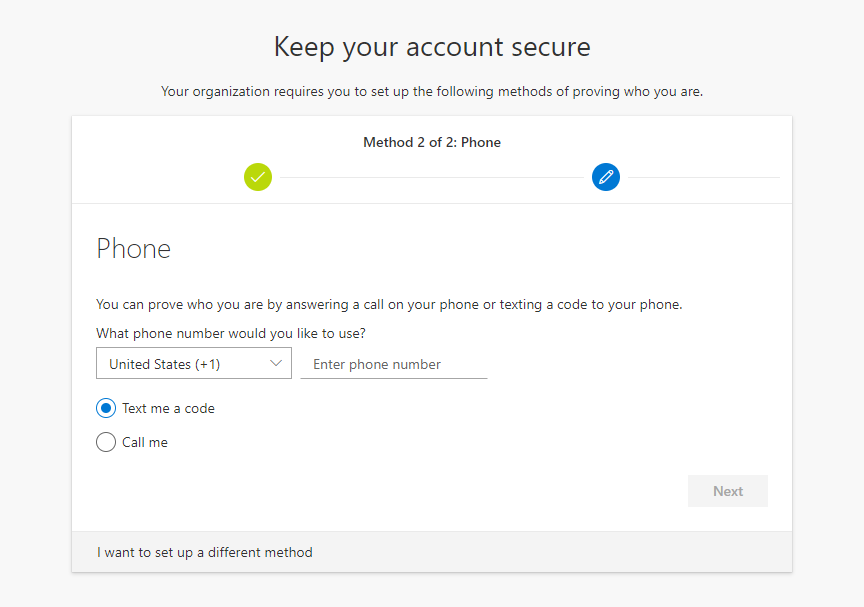Click the prove who you are description text
This screenshot has width=864, height=607.
(389, 305)
